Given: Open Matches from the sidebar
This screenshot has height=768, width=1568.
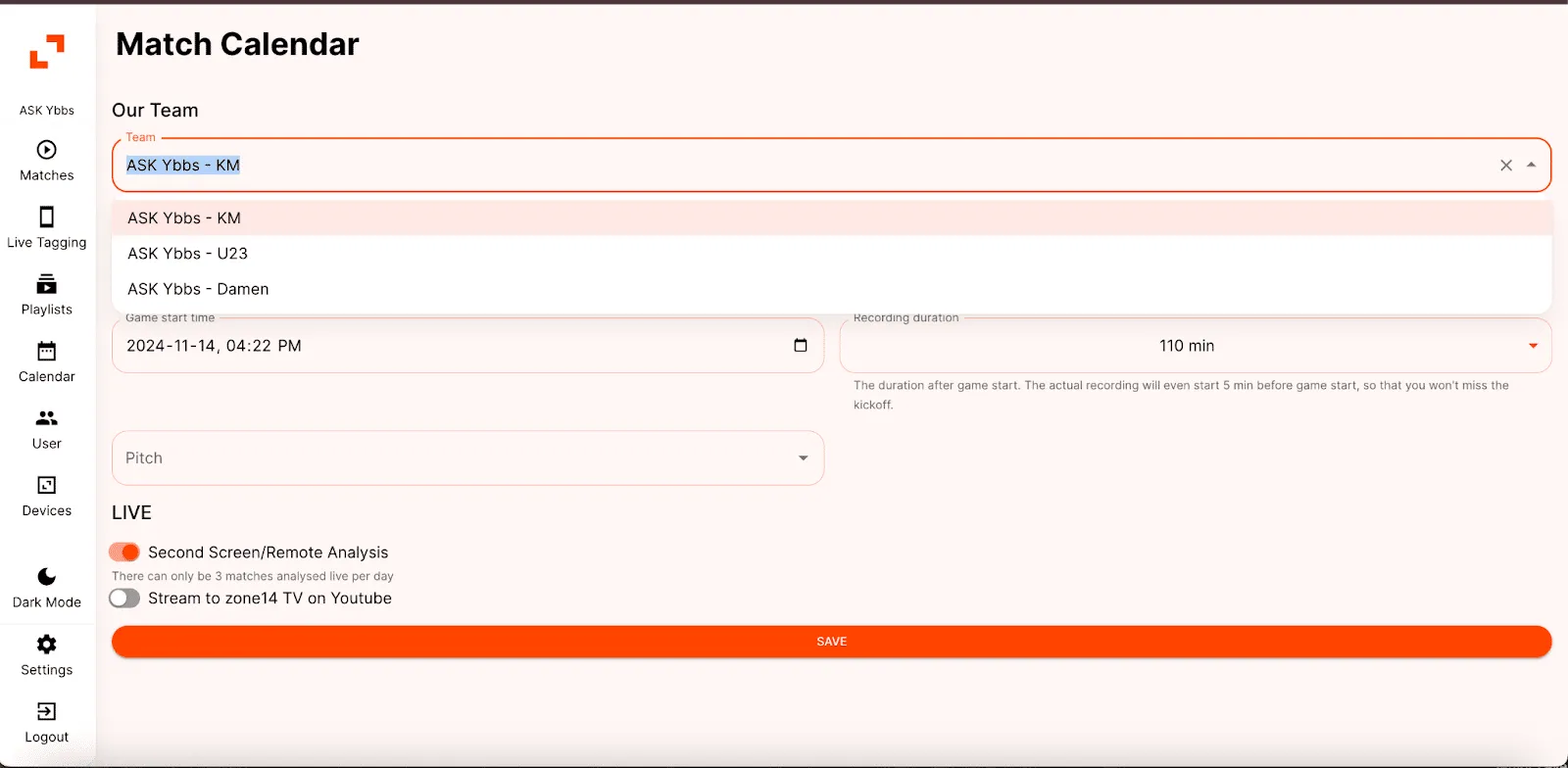Looking at the screenshot, I should (47, 162).
